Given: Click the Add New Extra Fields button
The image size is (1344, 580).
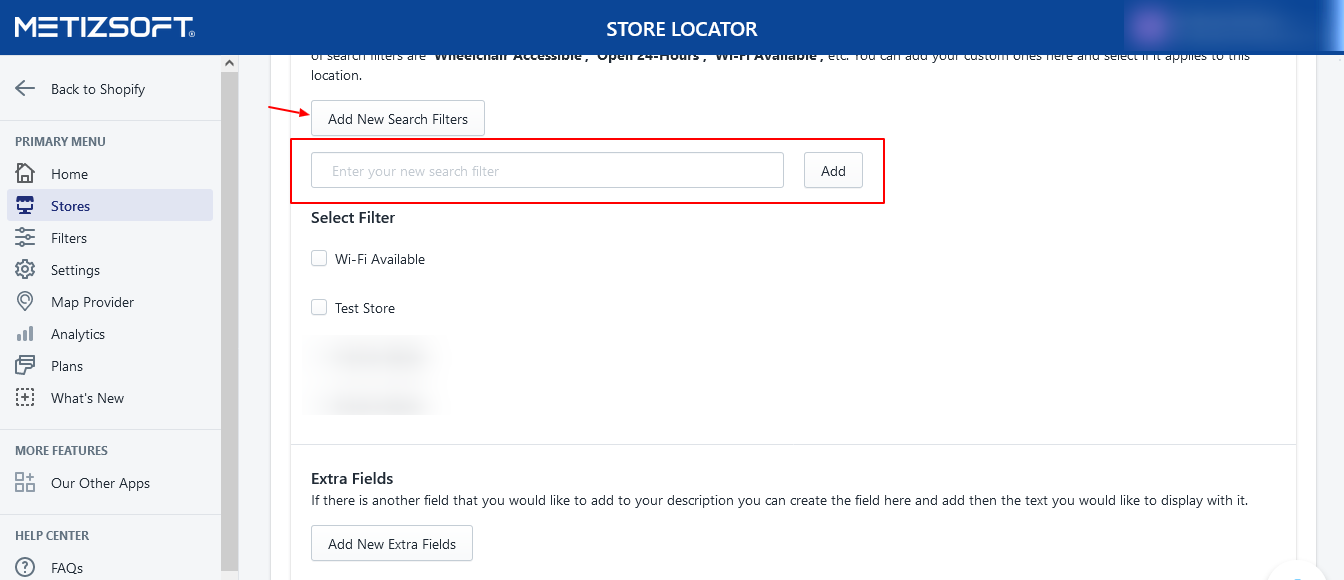Looking at the screenshot, I should [391, 544].
